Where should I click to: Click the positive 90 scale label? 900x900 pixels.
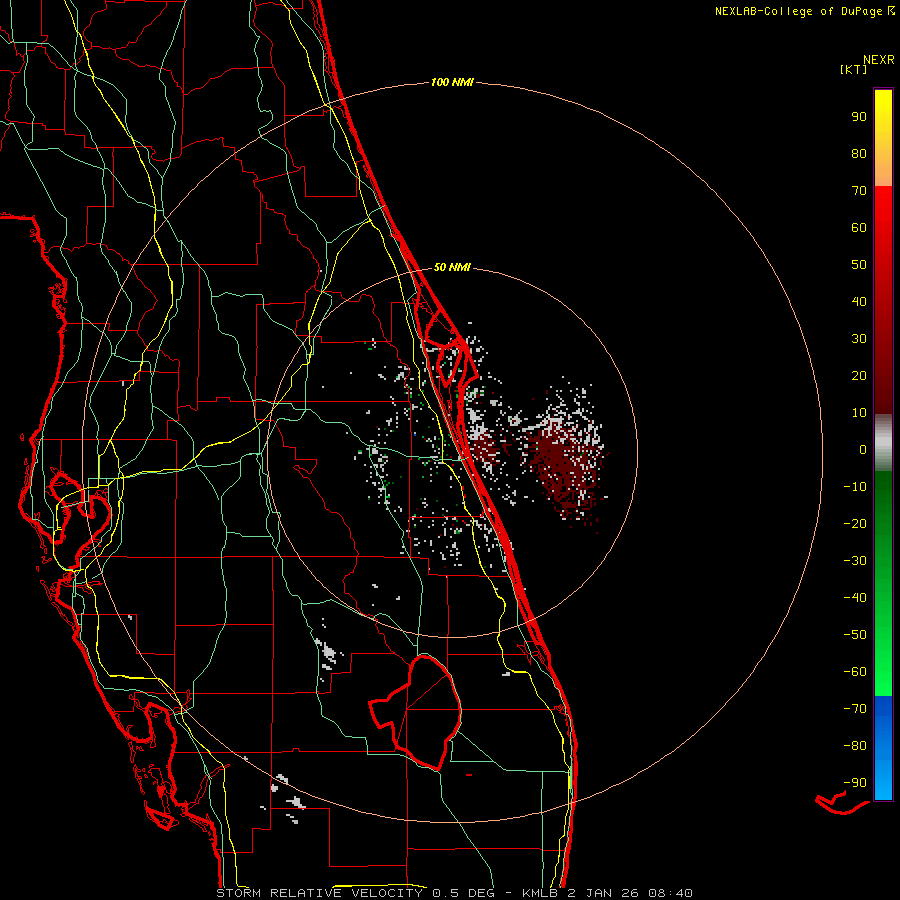click(x=859, y=117)
